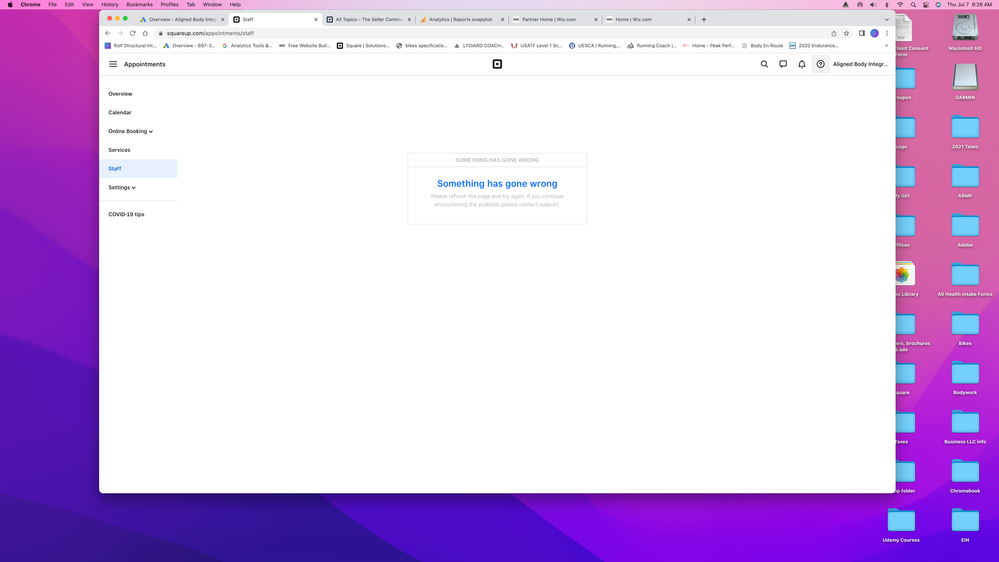Screen dimensions: 999x562
Task: Open the 2021 Taxes desktop folder
Action: click(965, 132)
